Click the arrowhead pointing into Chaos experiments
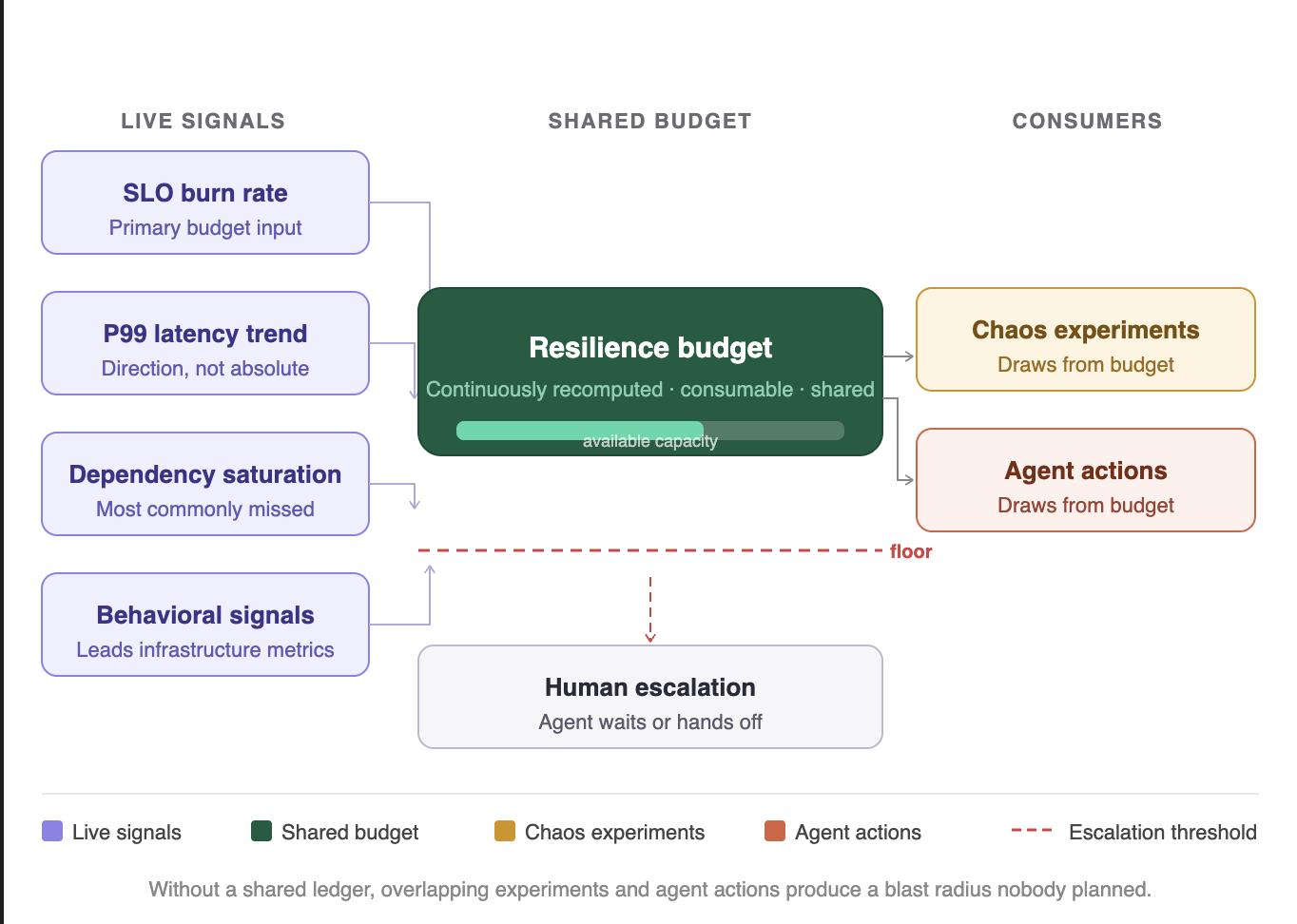The height and width of the screenshot is (924, 1297). [909, 356]
